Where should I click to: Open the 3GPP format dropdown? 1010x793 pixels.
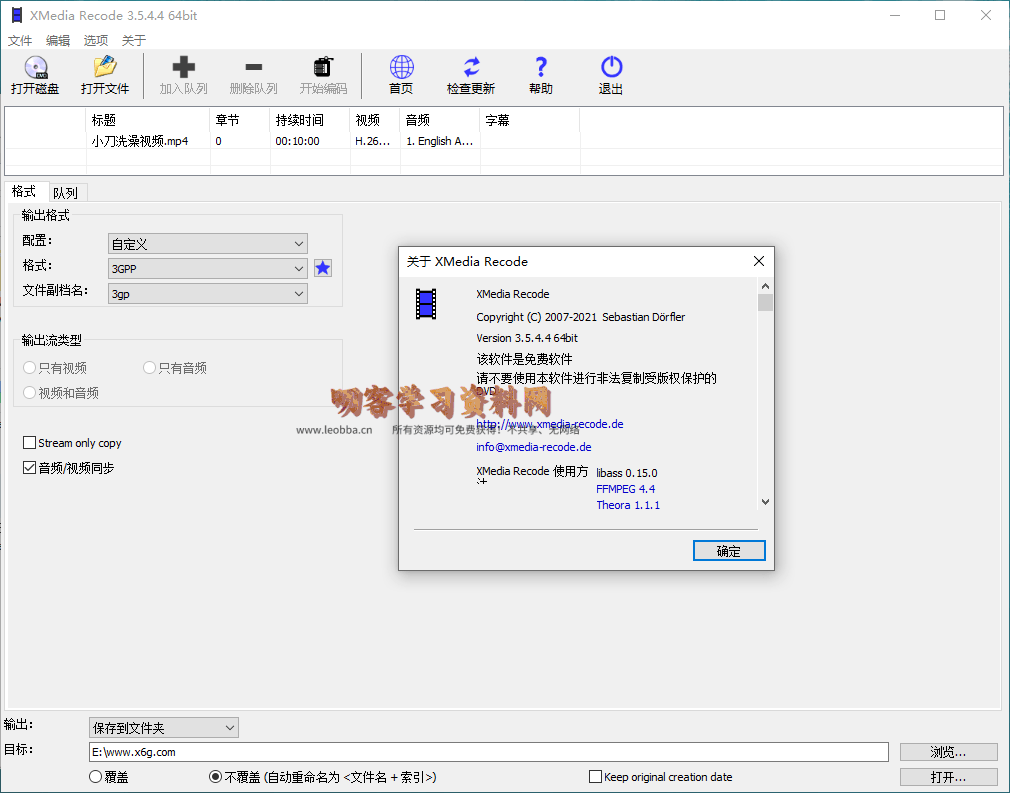pos(299,269)
